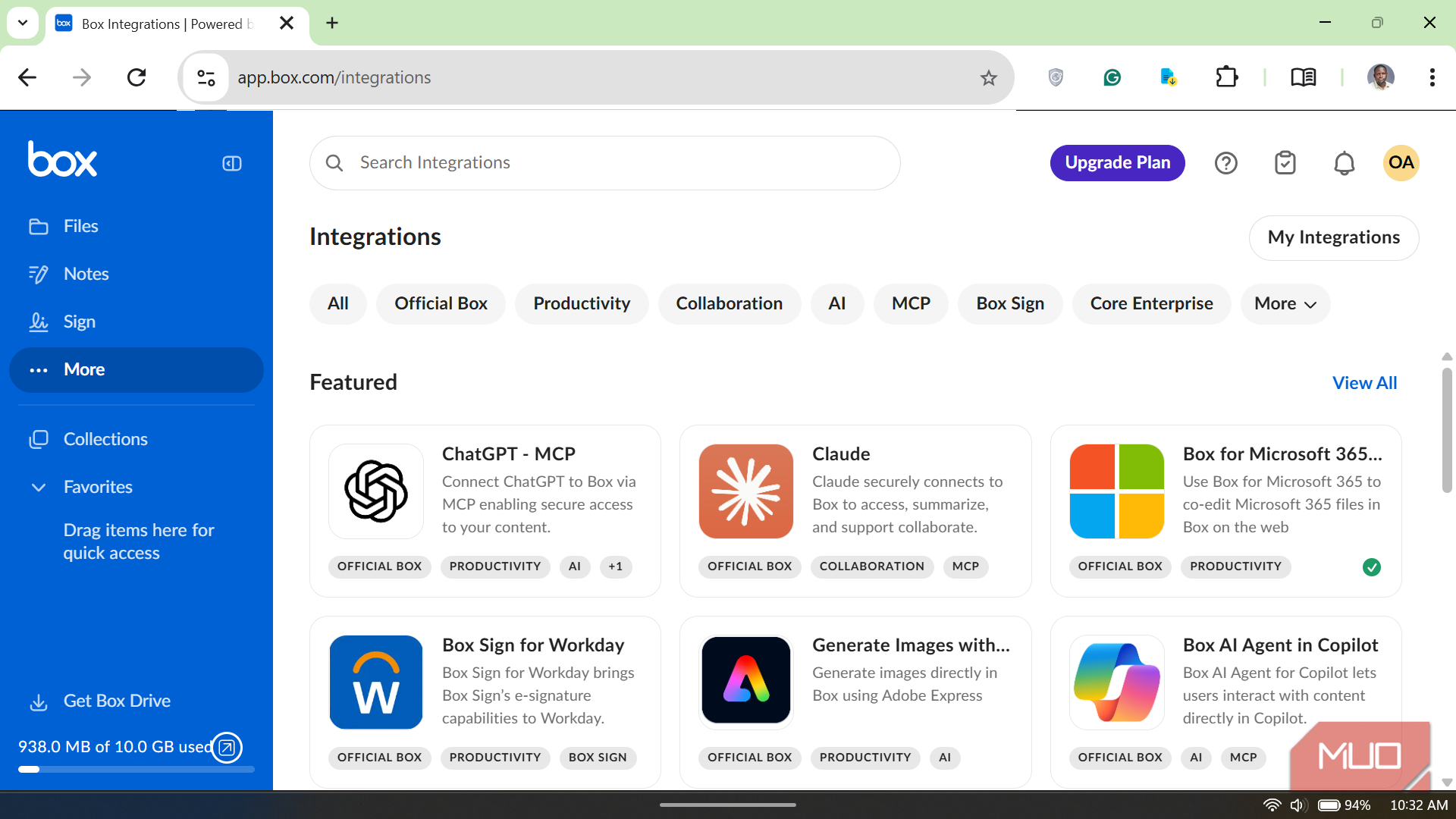Open the tasks clipboard icon

coord(1285,163)
